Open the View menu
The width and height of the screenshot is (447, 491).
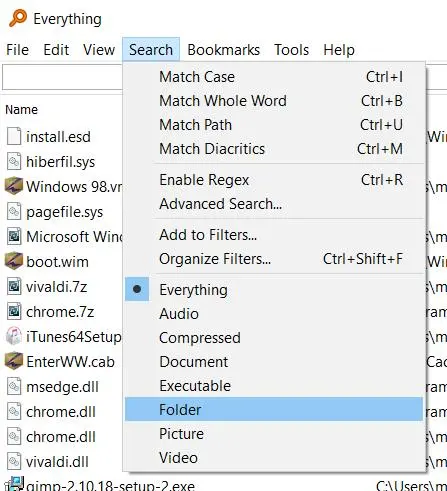(x=99, y=50)
